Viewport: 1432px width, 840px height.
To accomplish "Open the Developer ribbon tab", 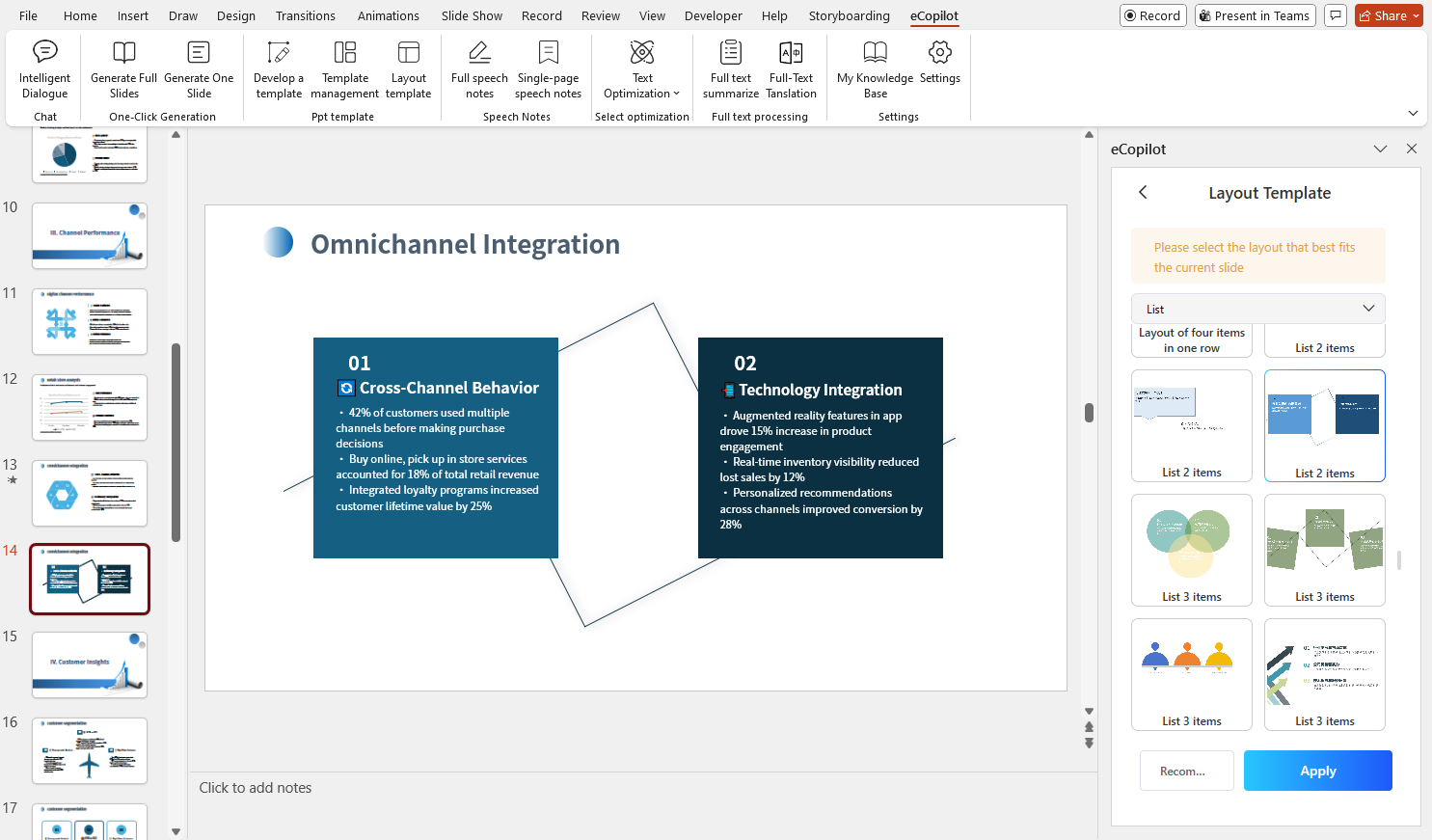I will coord(714,15).
